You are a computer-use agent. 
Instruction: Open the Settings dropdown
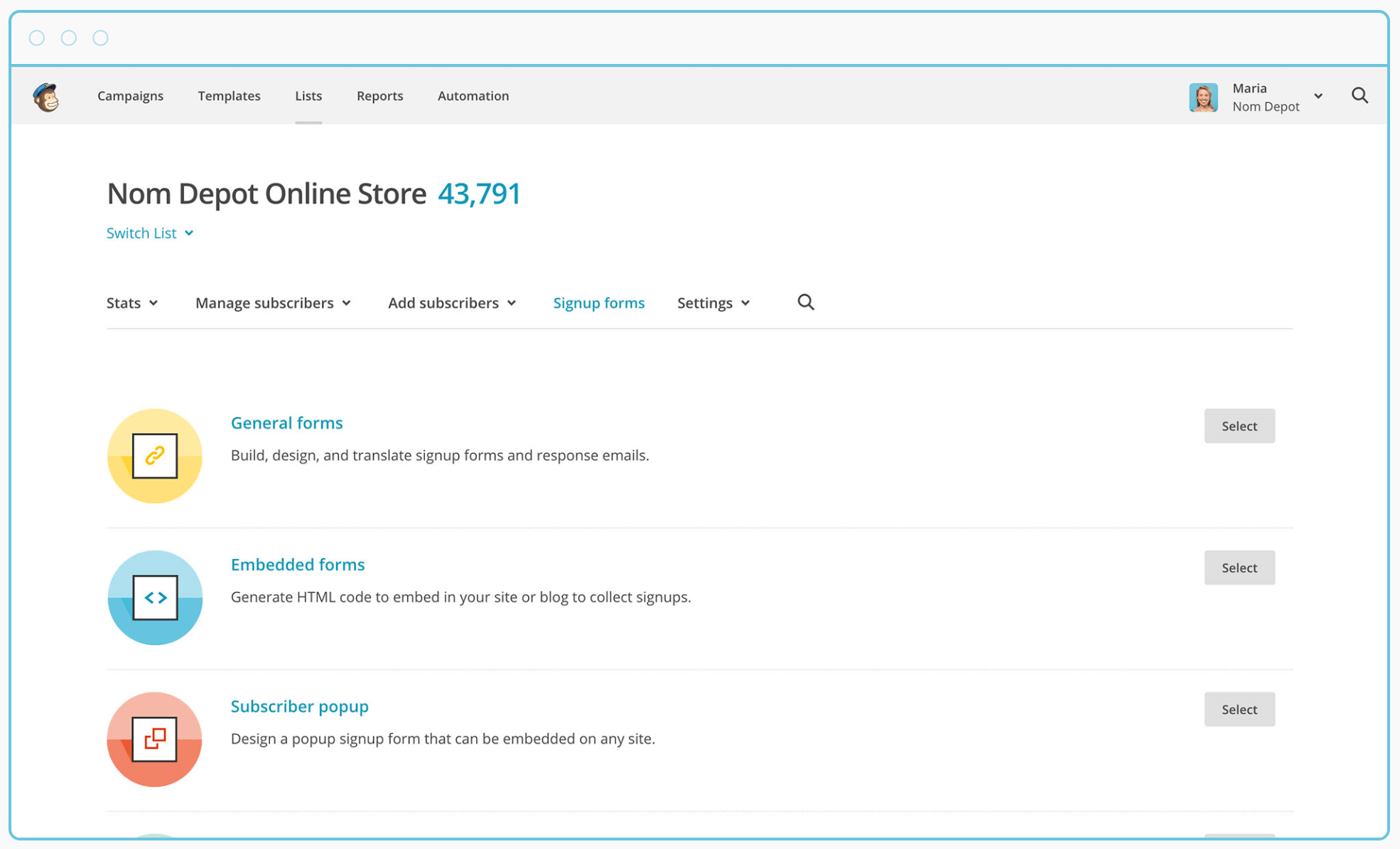(x=714, y=303)
